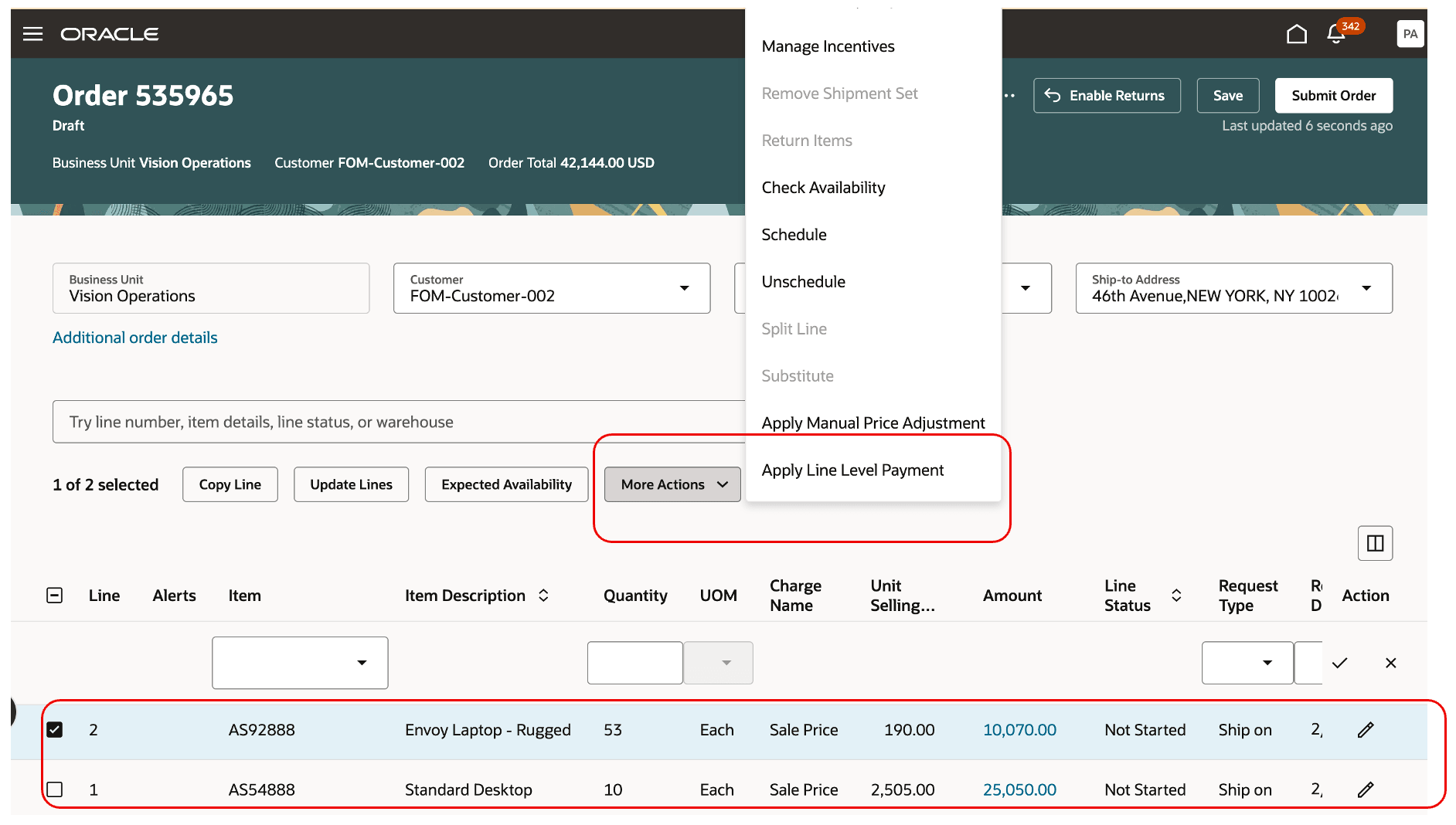Edit Standard Desktop line with pencil icon
Image resolution: width=1456 pixels, height=825 pixels.
1366,789
